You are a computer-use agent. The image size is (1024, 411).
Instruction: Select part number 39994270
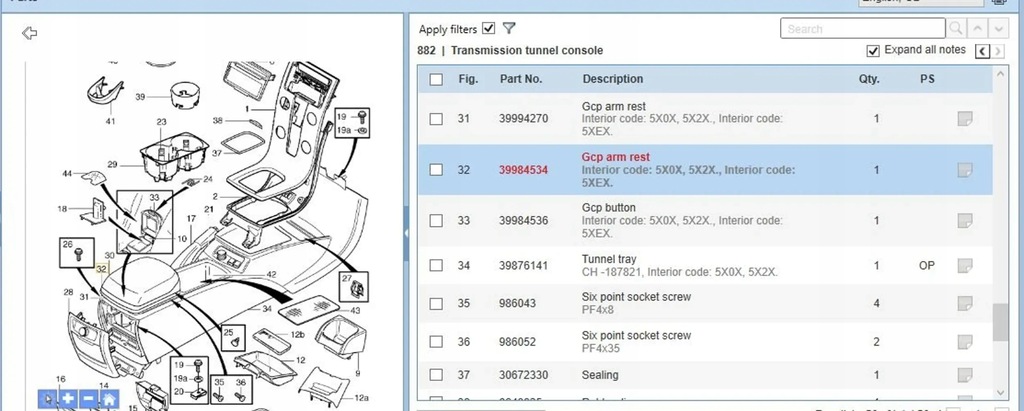(x=523, y=119)
